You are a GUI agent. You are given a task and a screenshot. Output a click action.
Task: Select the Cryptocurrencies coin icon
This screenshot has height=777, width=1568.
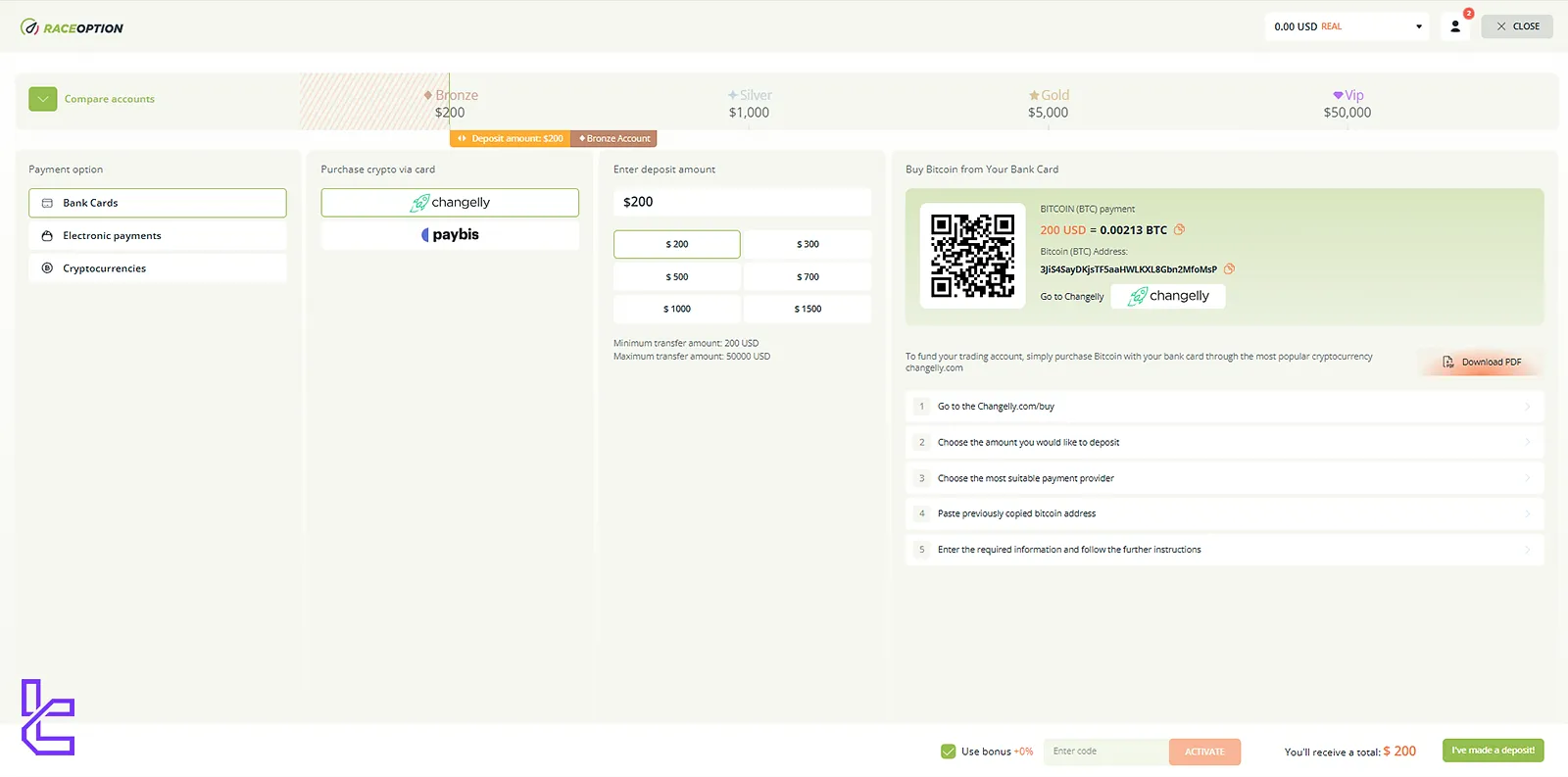point(47,268)
